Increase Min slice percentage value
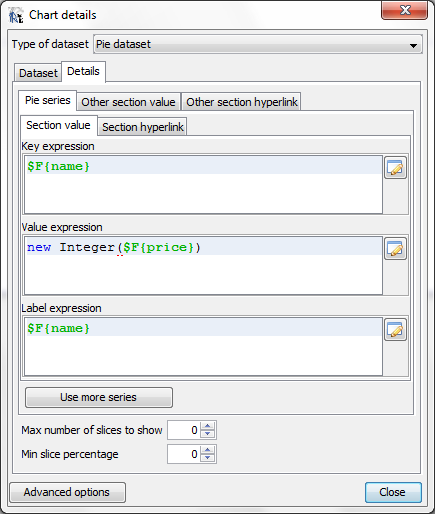Image resolution: width=435 pixels, height=514 pixels. 208,450
